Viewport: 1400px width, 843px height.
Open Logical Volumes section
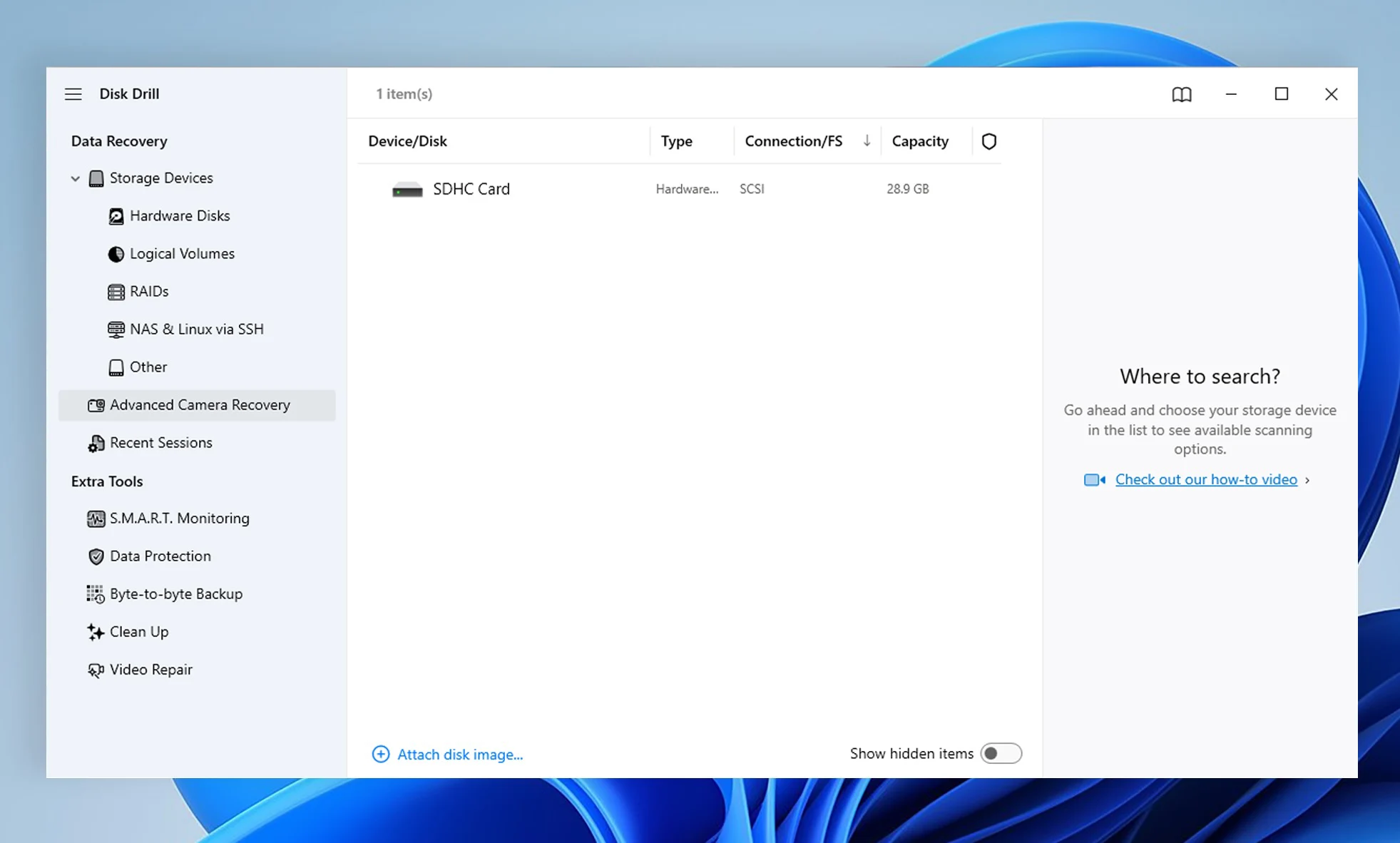(x=182, y=254)
